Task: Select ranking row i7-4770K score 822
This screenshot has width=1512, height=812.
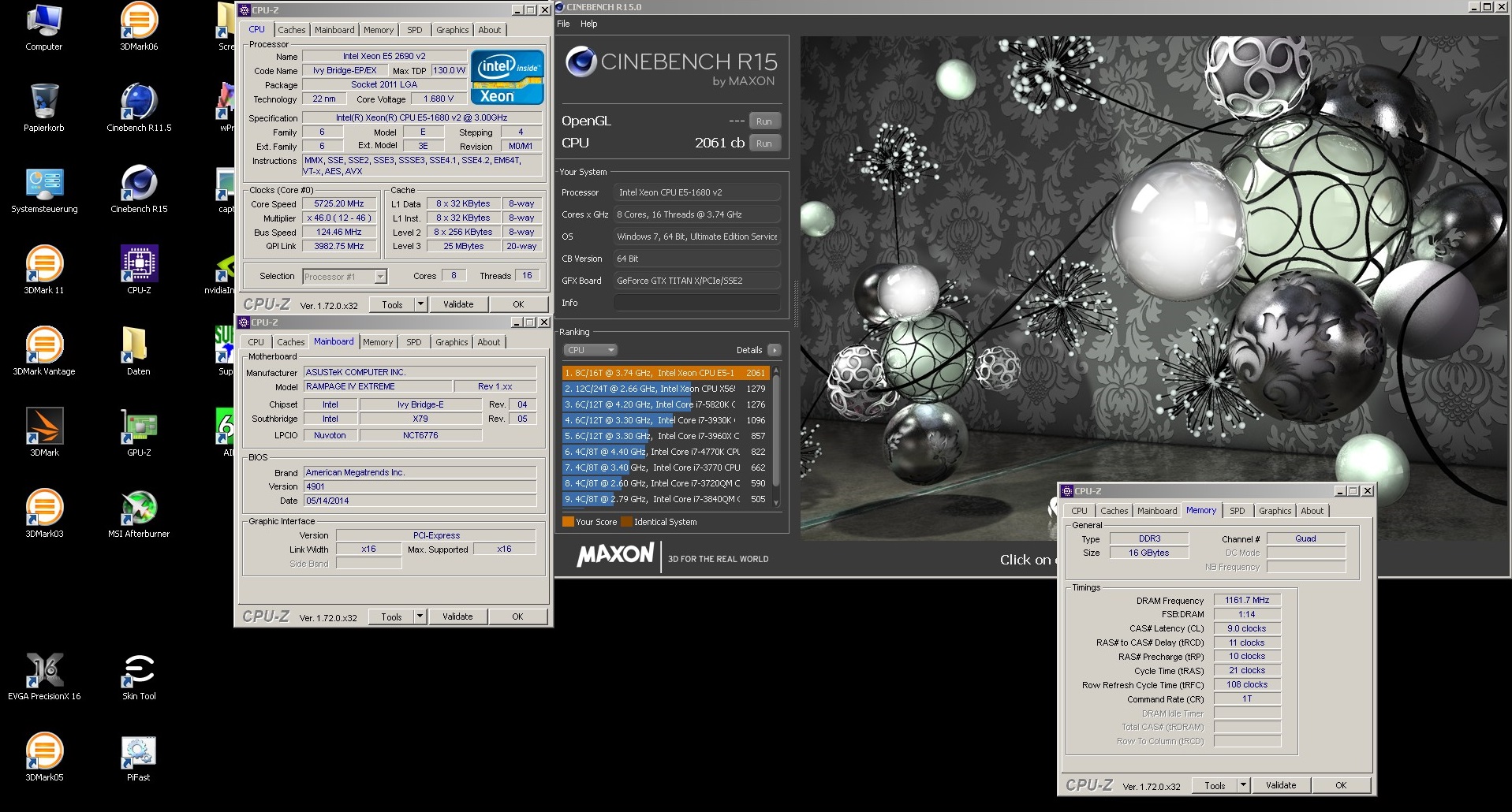Action: tap(666, 452)
